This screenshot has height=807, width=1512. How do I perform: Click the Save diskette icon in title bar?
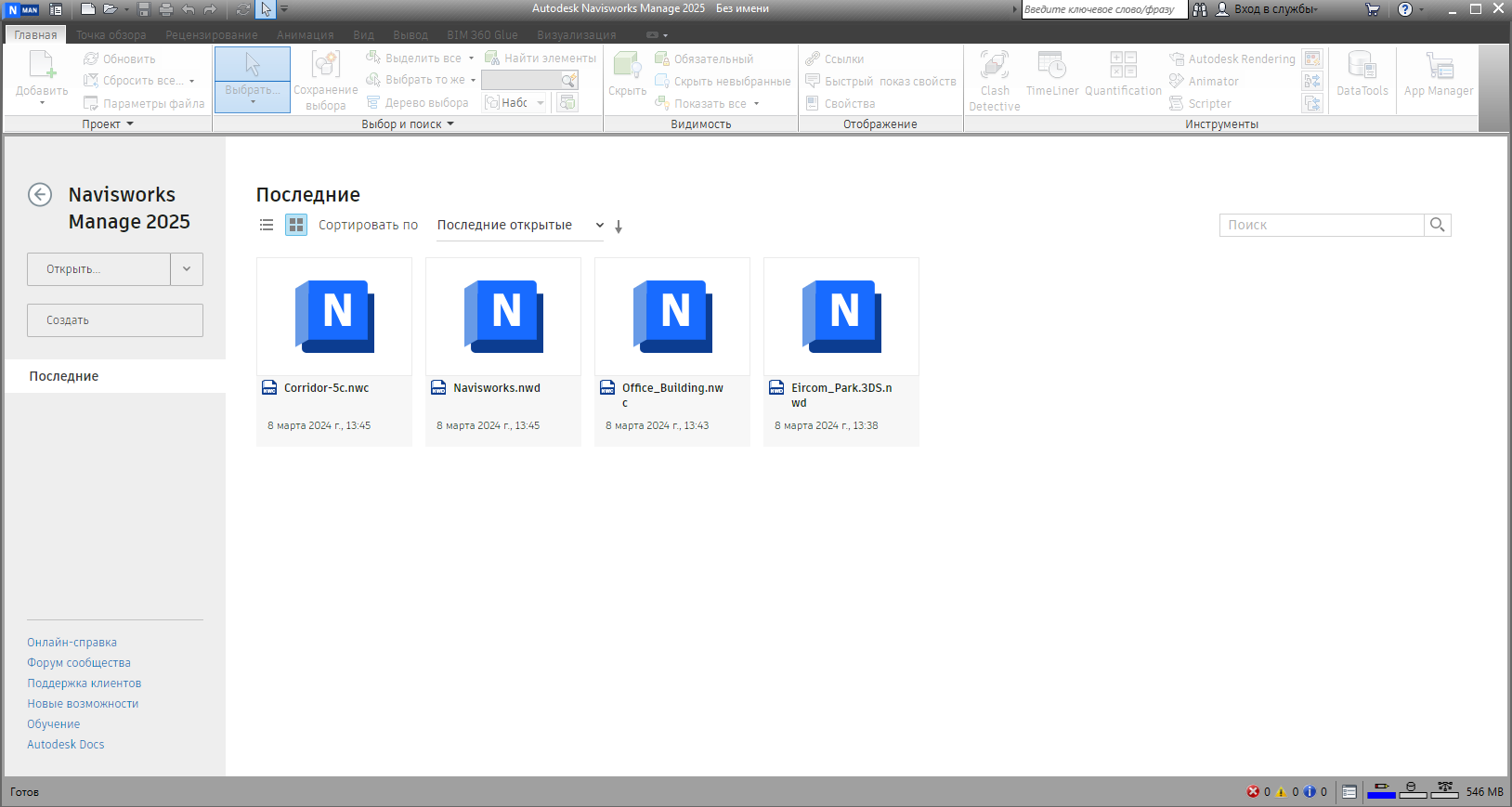point(144,9)
